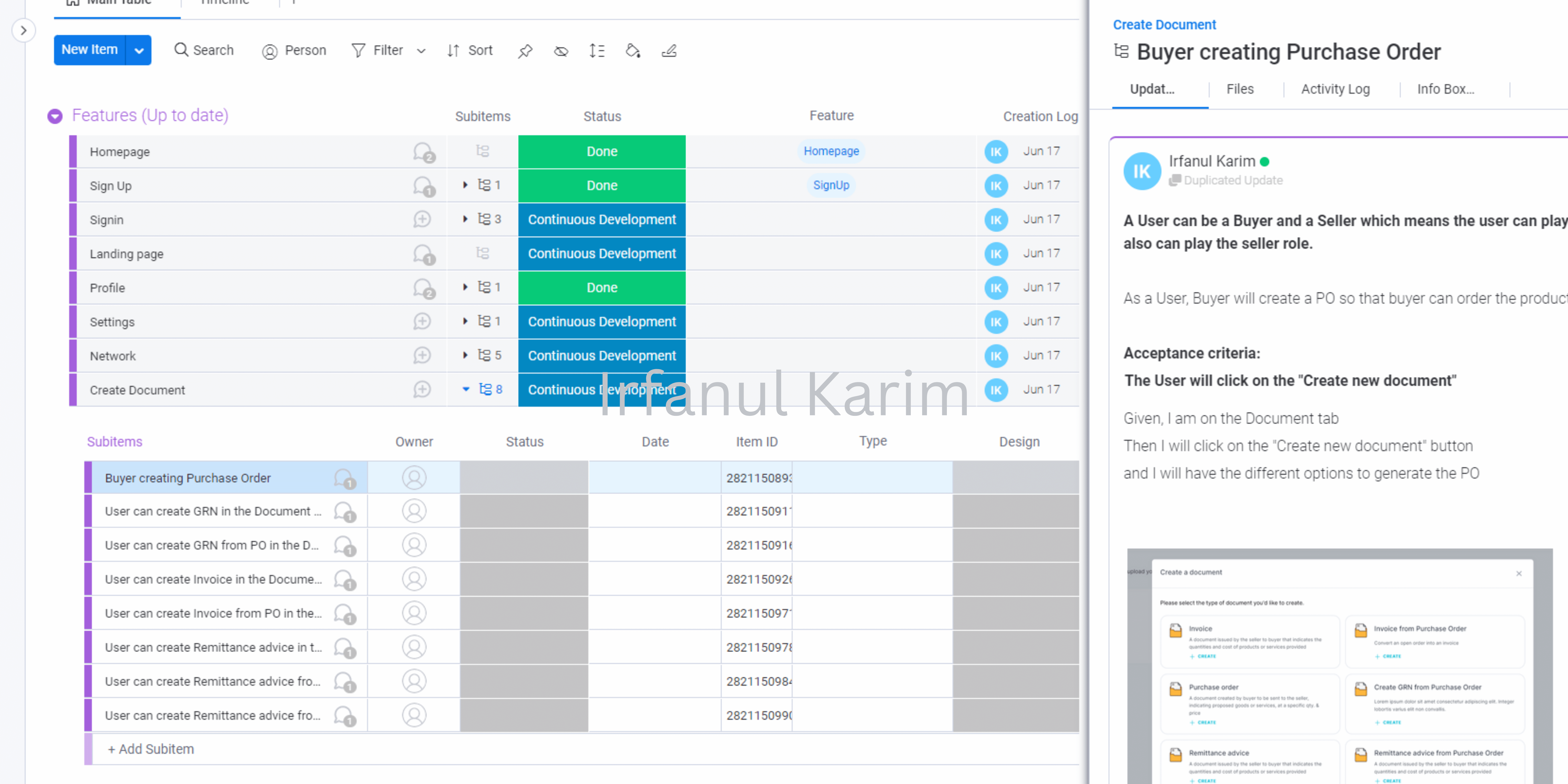Select the Updates tab

[1152, 89]
